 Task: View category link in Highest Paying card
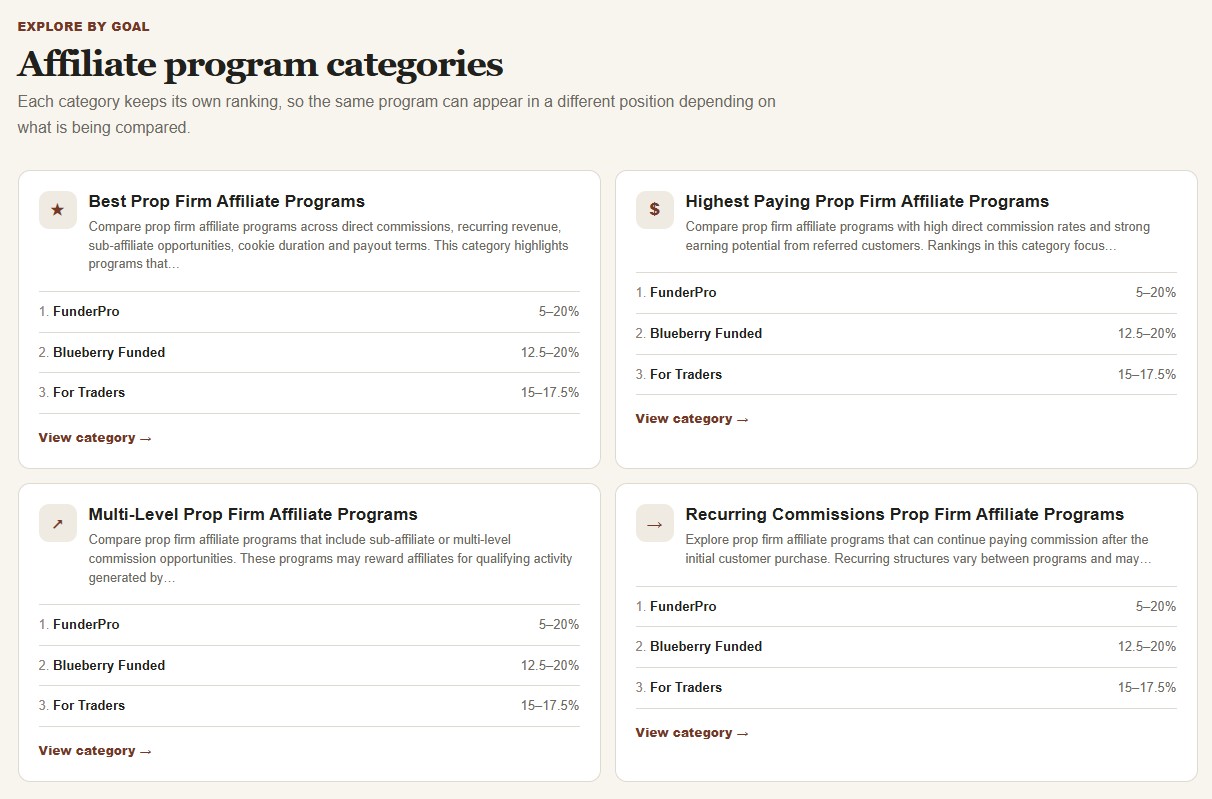(692, 419)
